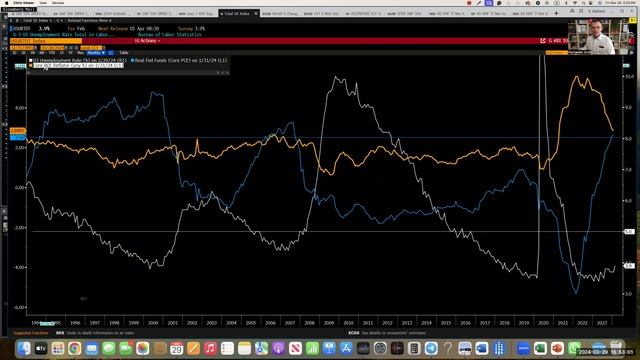This screenshot has height=360, width=640.
Task: Toggle the Real Fed Funds (Core PCE) series checkbox
Action: point(132,60)
